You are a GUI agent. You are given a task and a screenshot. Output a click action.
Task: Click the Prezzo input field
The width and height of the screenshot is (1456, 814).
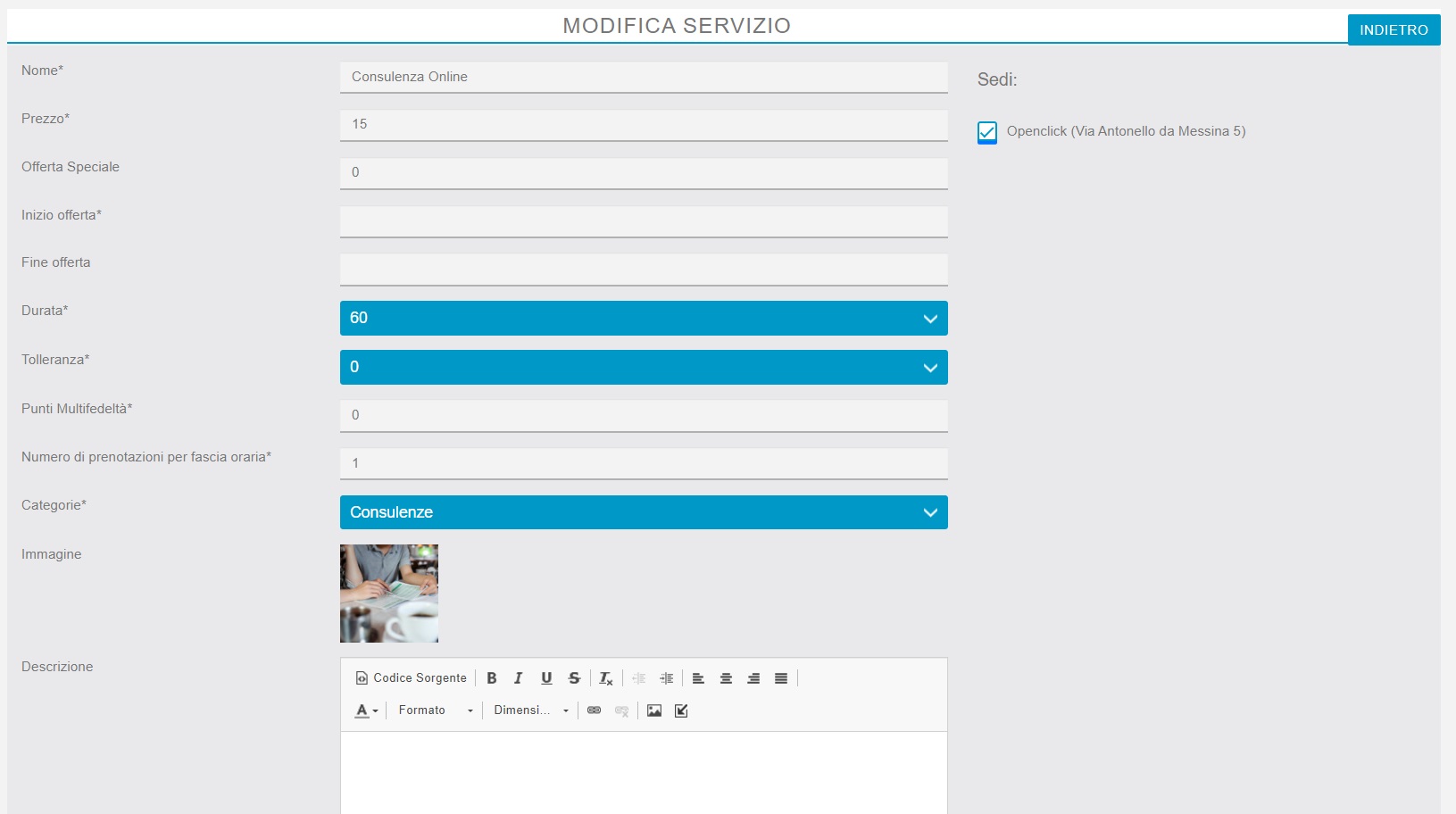(x=643, y=125)
